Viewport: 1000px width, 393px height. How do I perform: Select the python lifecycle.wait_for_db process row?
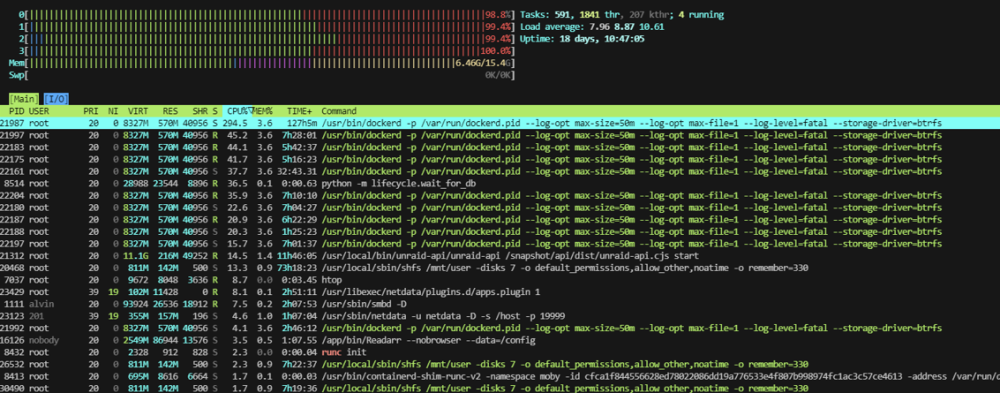click(500, 183)
